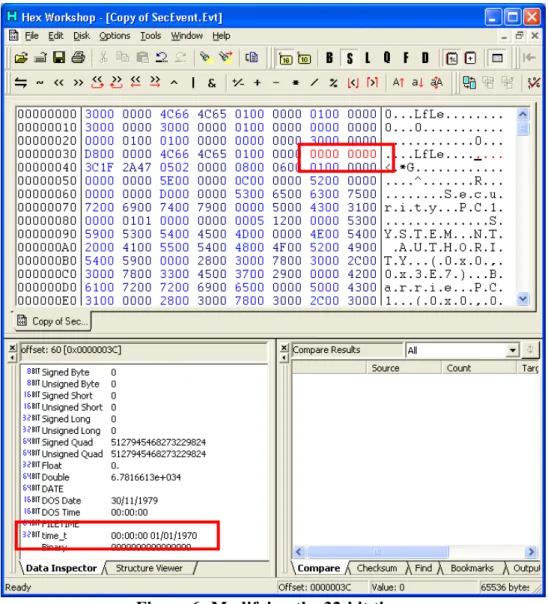Click the offset: 60 field
Screen dimensions: 548x604
(143, 350)
